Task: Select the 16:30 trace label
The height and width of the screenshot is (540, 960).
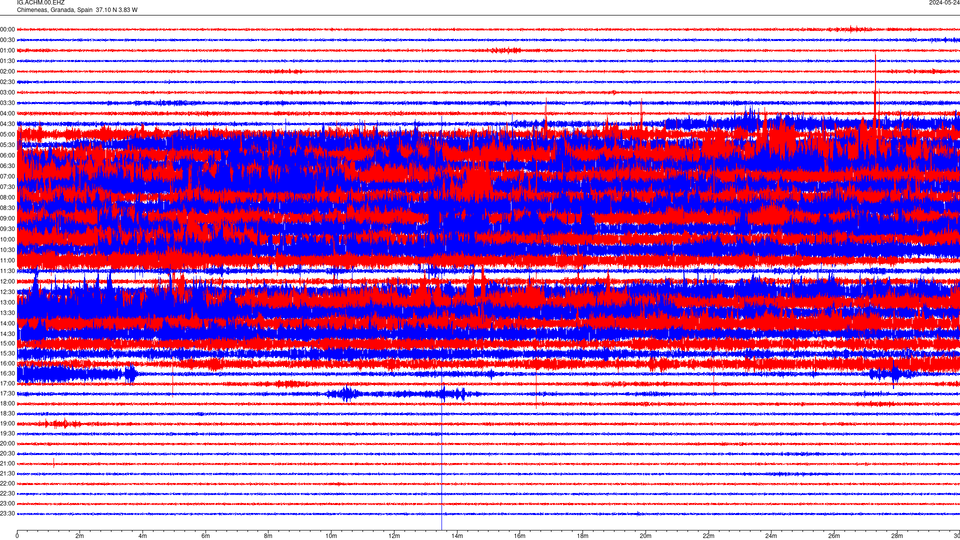Action: click(x=7, y=373)
